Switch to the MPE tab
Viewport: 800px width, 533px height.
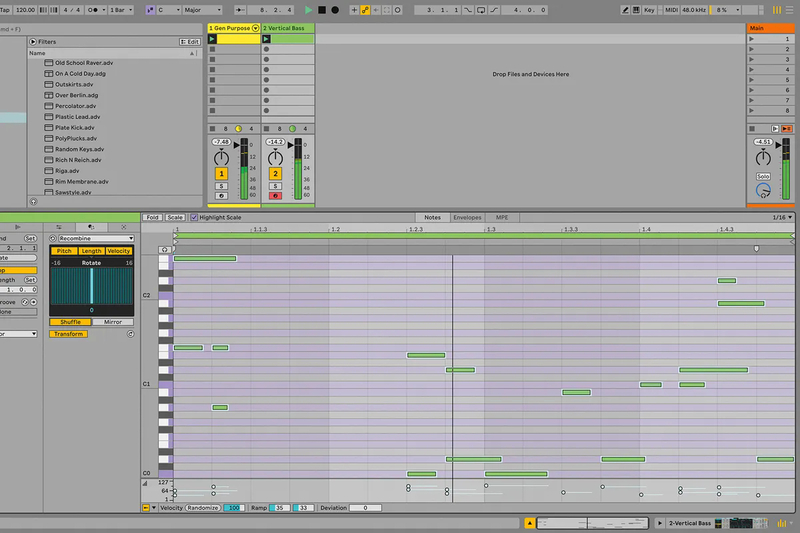click(502, 217)
